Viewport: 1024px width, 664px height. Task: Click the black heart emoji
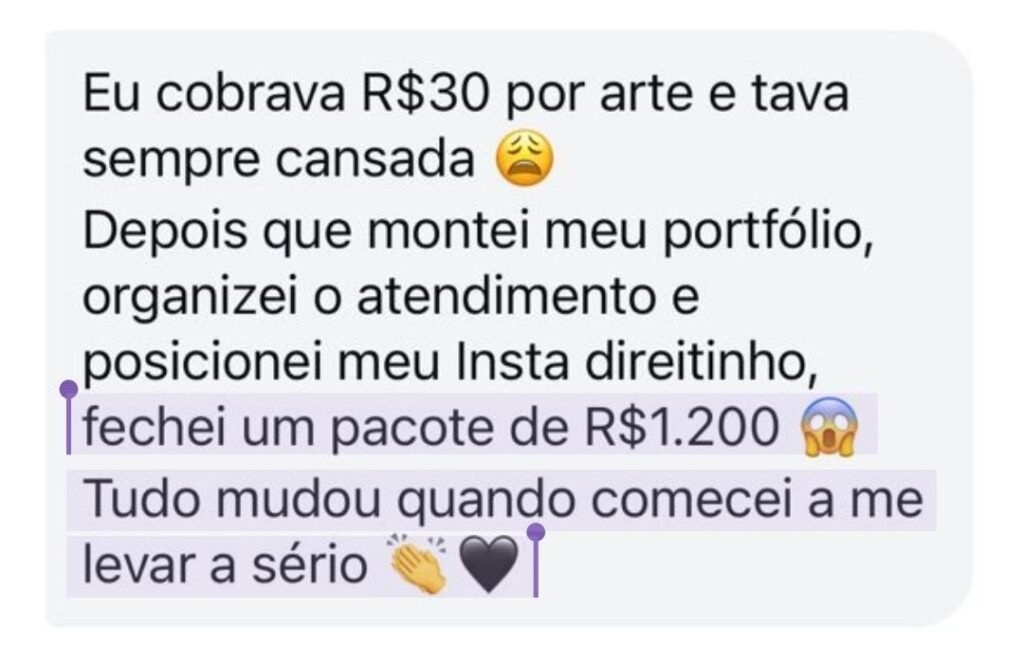coord(488,565)
